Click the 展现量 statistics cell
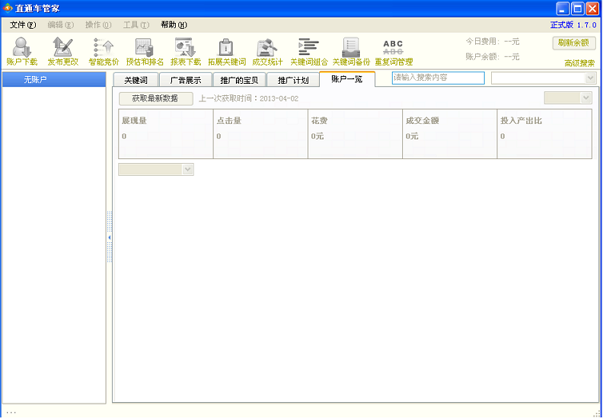The height and width of the screenshot is (418, 603). [166, 134]
